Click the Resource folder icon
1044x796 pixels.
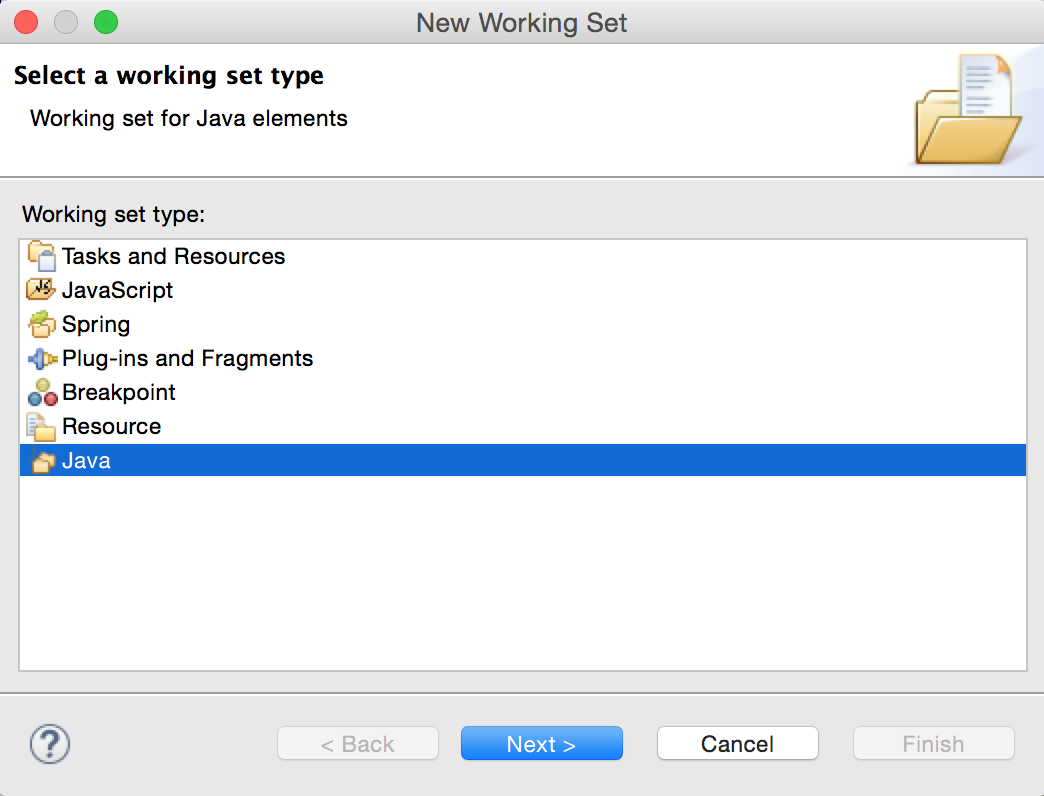click(40, 426)
